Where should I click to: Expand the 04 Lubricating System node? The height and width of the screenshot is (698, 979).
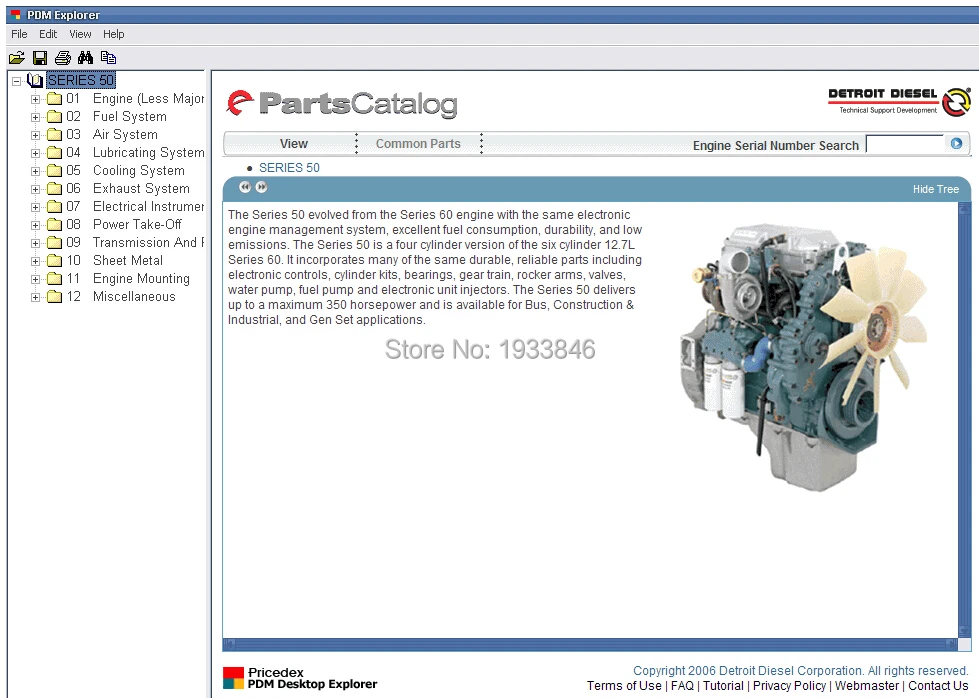(x=36, y=153)
